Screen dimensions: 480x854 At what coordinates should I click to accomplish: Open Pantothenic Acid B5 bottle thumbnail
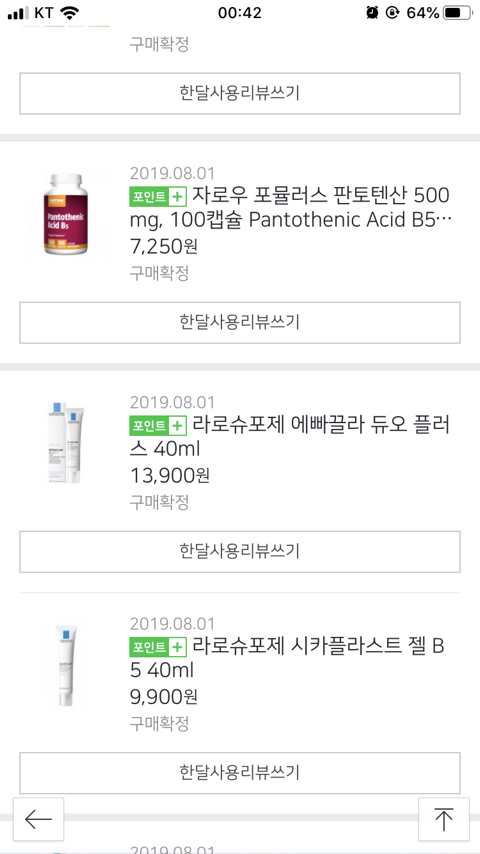tap(66, 215)
